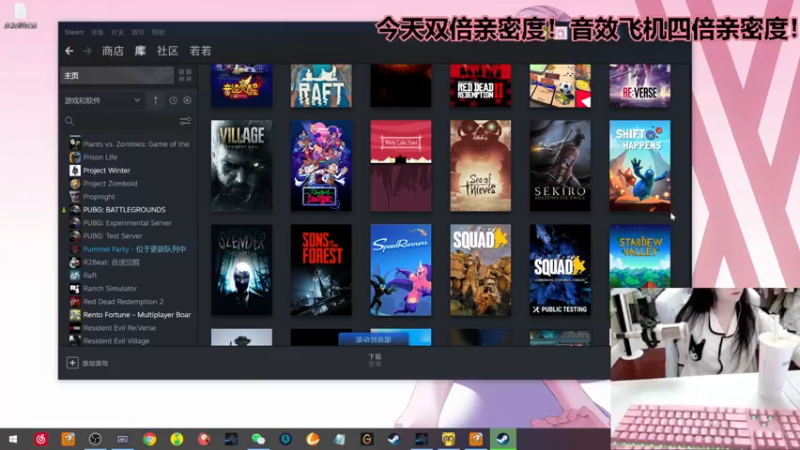The image size is (800, 450).
Task: Go back with the left arrow
Action: [69, 51]
